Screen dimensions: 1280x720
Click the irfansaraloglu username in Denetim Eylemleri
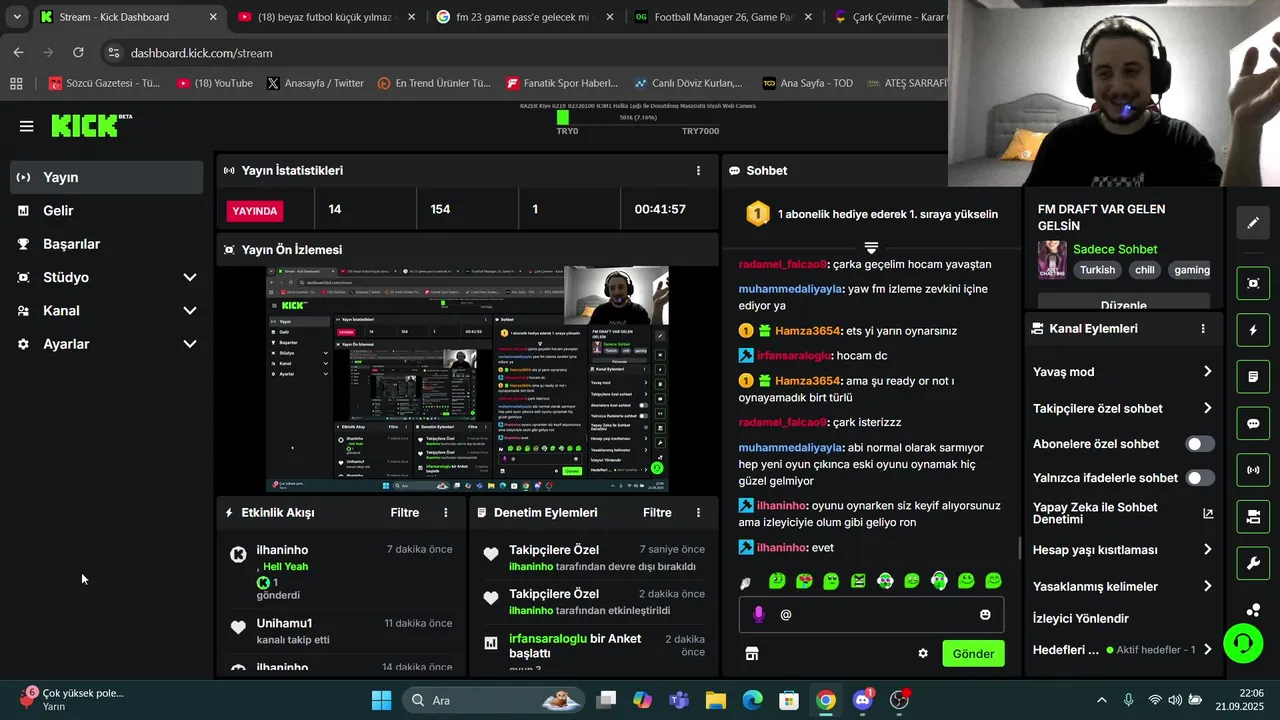point(548,639)
